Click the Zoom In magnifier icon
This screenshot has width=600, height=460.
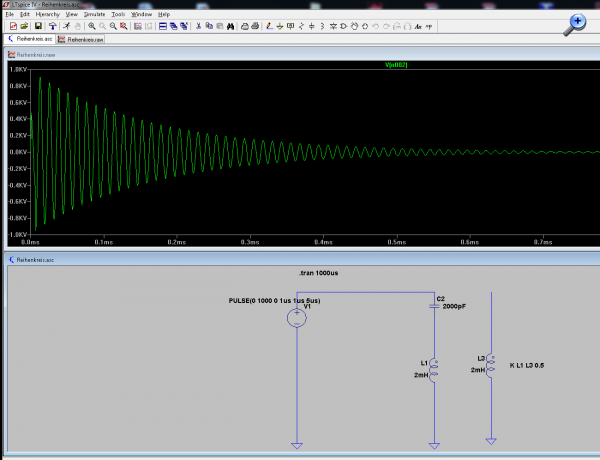92,26
